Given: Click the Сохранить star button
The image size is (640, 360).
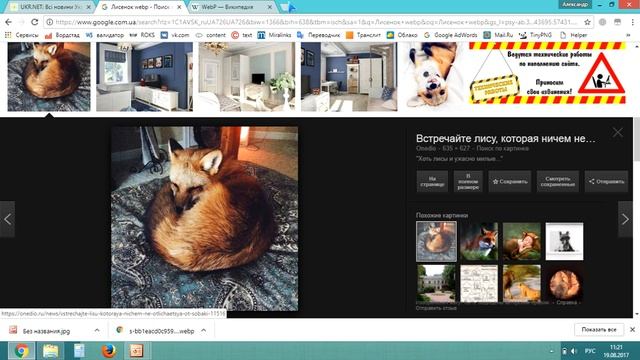Looking at the screenshot, I should [510, 181].
